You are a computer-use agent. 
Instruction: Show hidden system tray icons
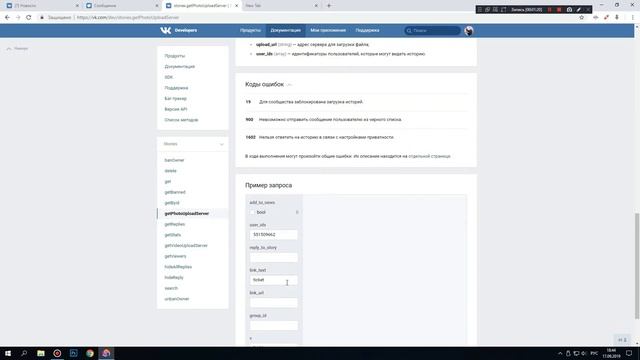click(x=560, y=353)
